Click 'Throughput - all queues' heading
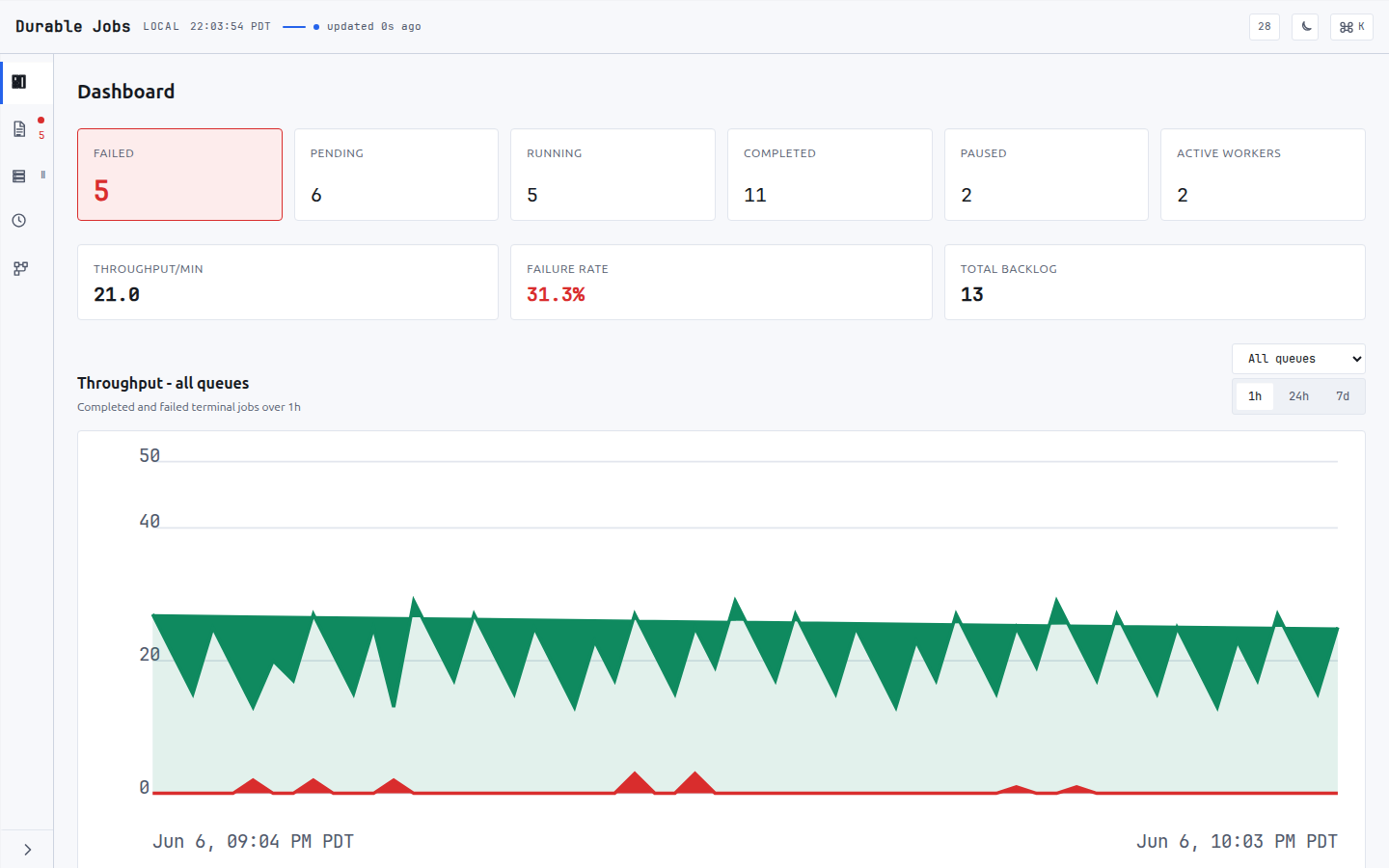This screenshot has height=868, width=1389. pos(163,383)
